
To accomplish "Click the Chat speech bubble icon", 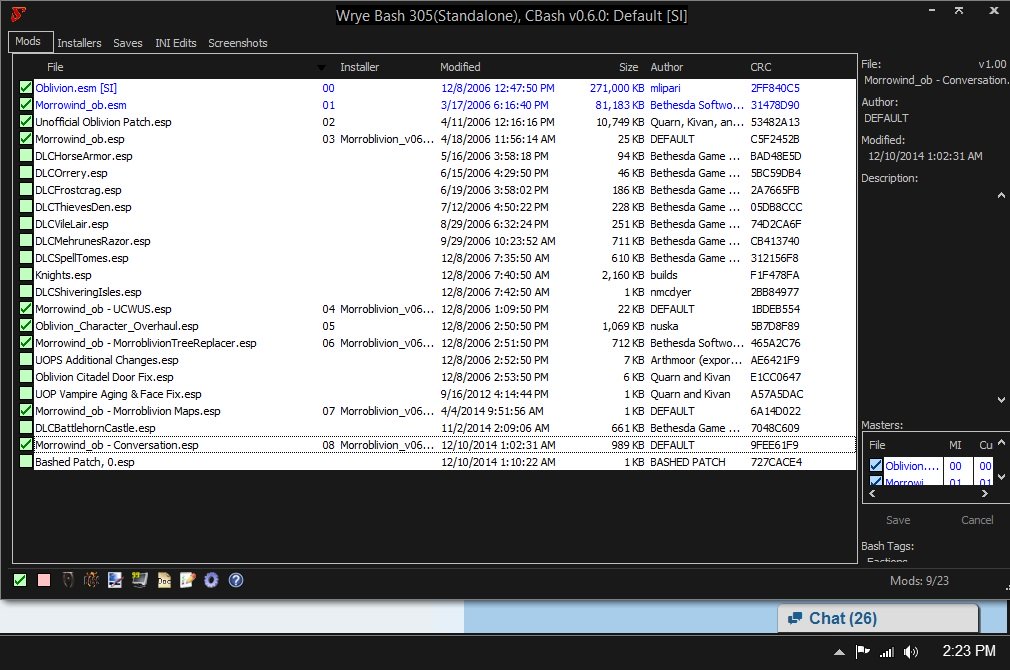I will pos(795,618).
